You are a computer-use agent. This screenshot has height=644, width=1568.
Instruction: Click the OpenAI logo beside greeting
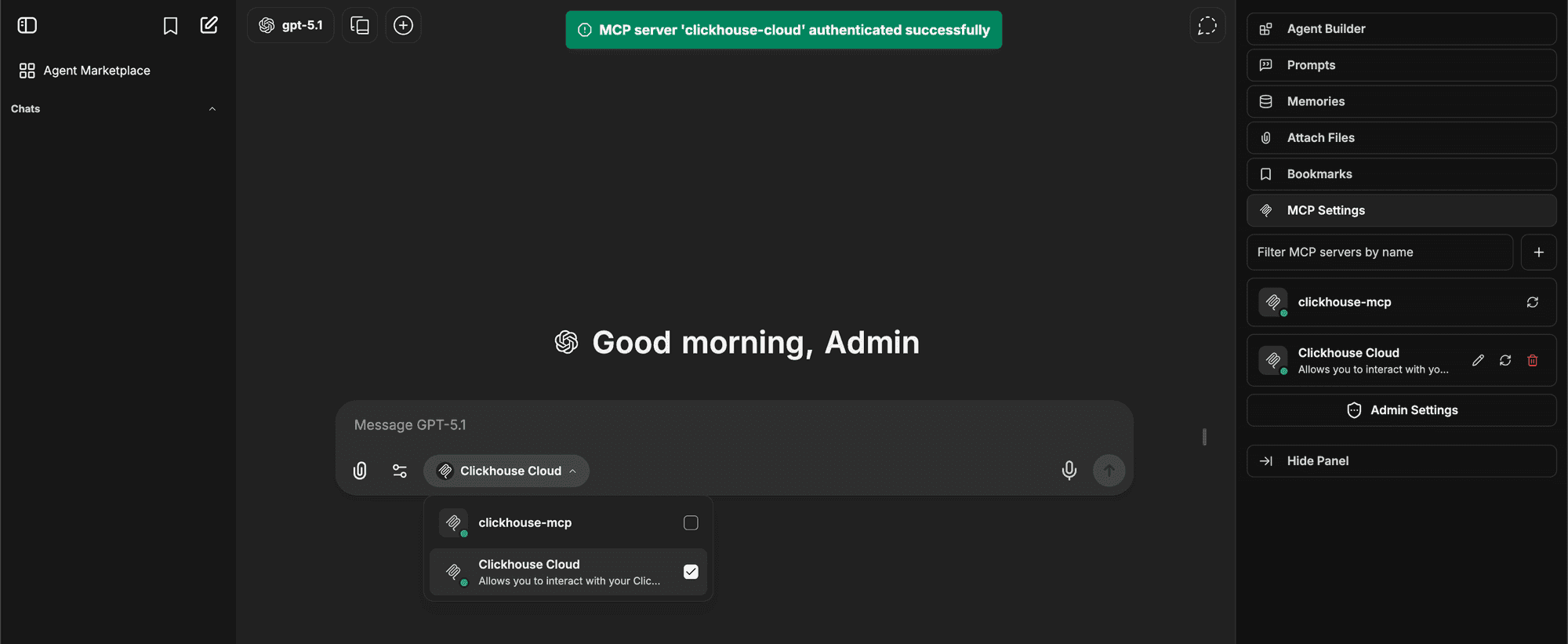click(x=566, y=342)
